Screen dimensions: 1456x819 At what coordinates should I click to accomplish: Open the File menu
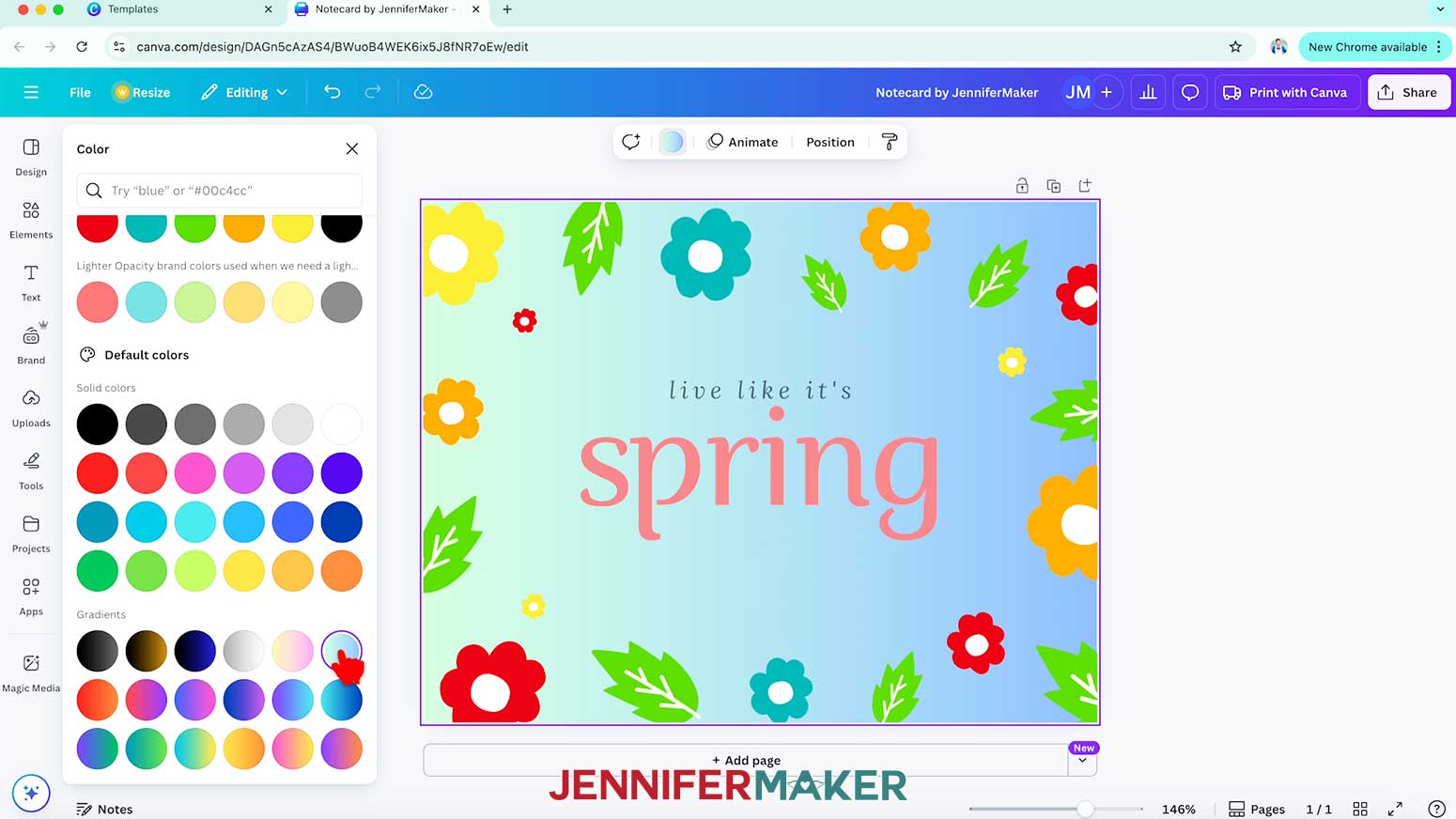pos(80,92)
